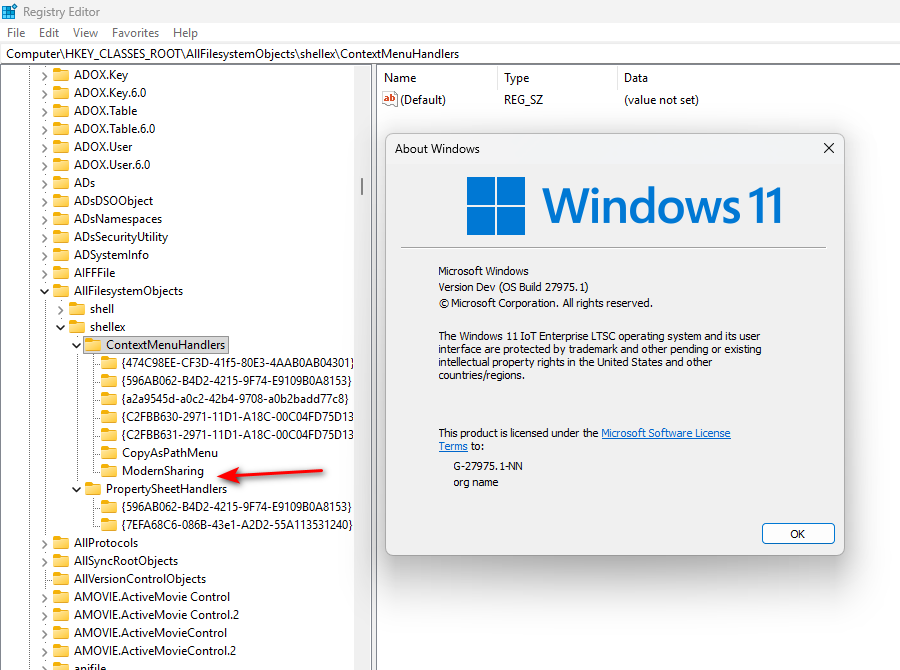Select the ModernSharing folder icon
The image size is (900, 670).
pos(108,471)
